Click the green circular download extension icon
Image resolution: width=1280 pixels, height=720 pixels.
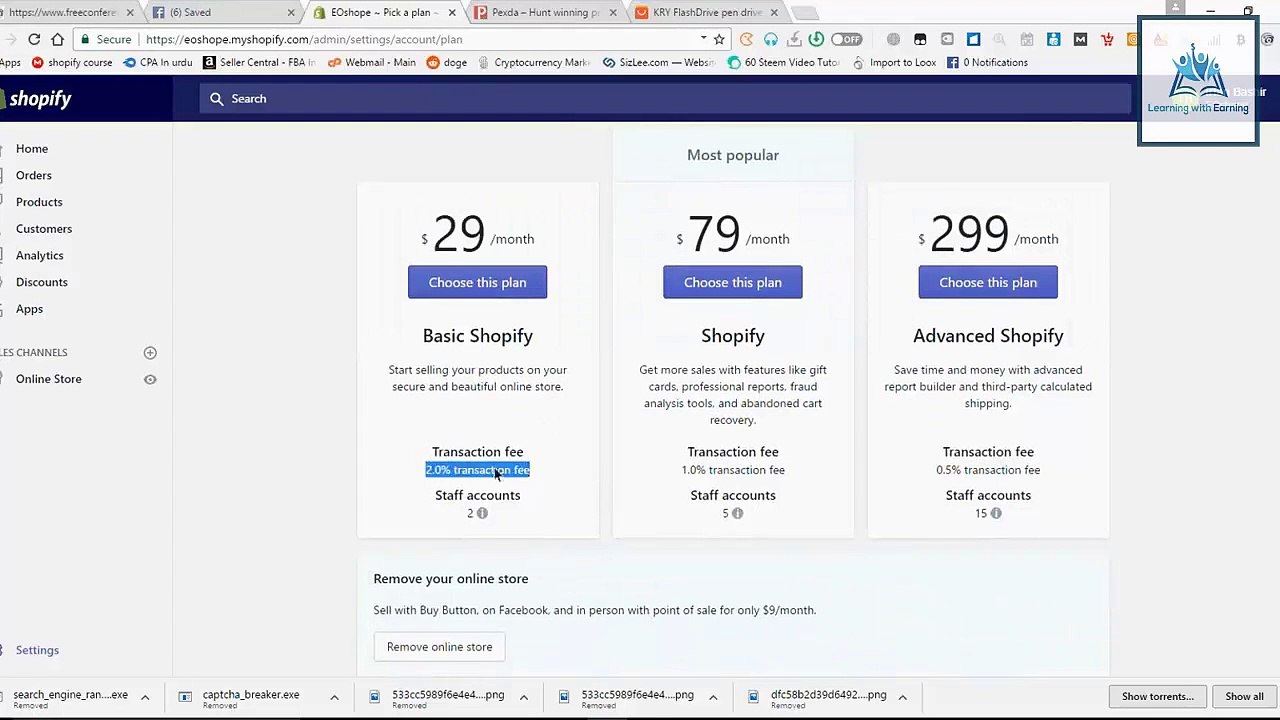click(x=816, y=39)
